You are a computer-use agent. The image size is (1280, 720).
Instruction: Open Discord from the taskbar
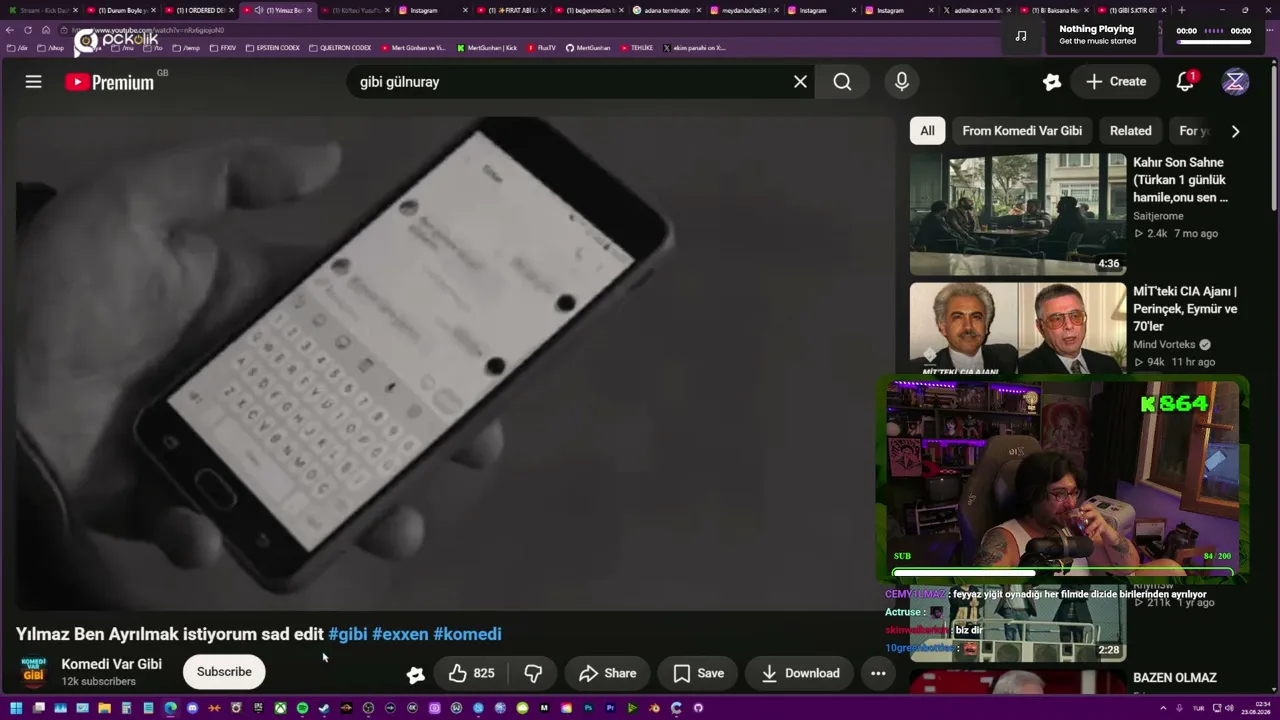(192, 708)
